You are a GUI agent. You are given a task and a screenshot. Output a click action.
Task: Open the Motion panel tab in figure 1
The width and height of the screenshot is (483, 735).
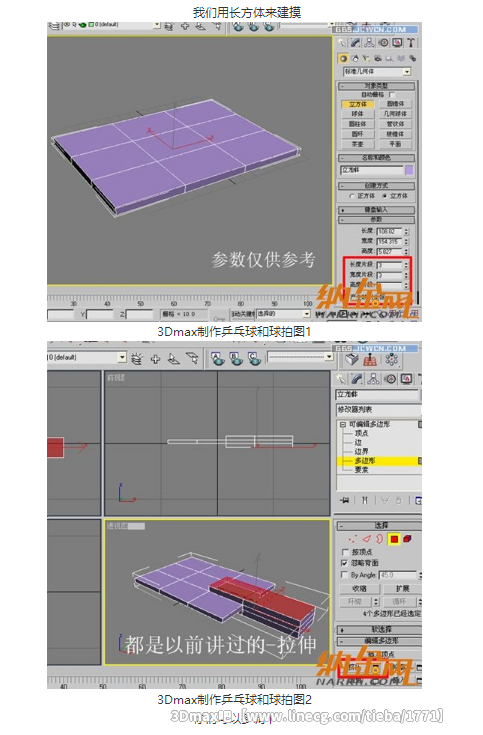tap(384, 43)
